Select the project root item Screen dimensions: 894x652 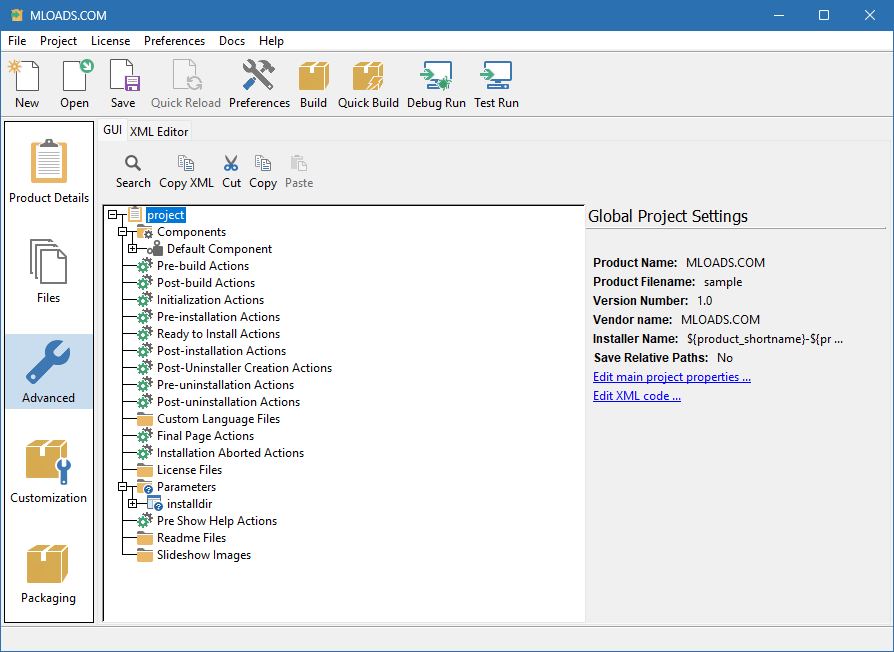pos(166,215)
